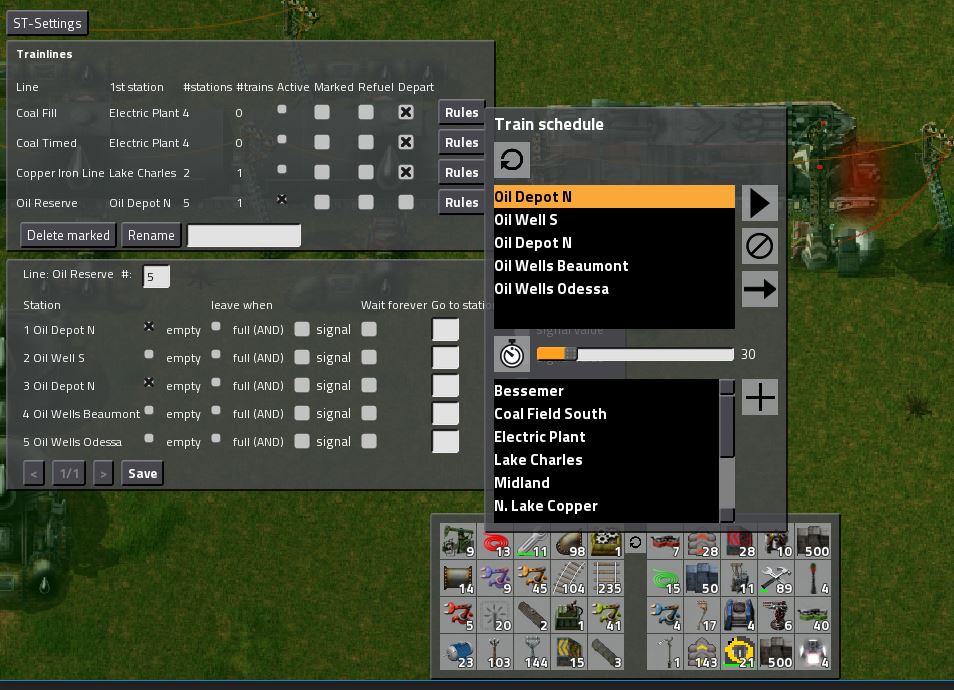Click the loop arrows icon under Train schedule
954x690 pixels.
pos(511,160)
